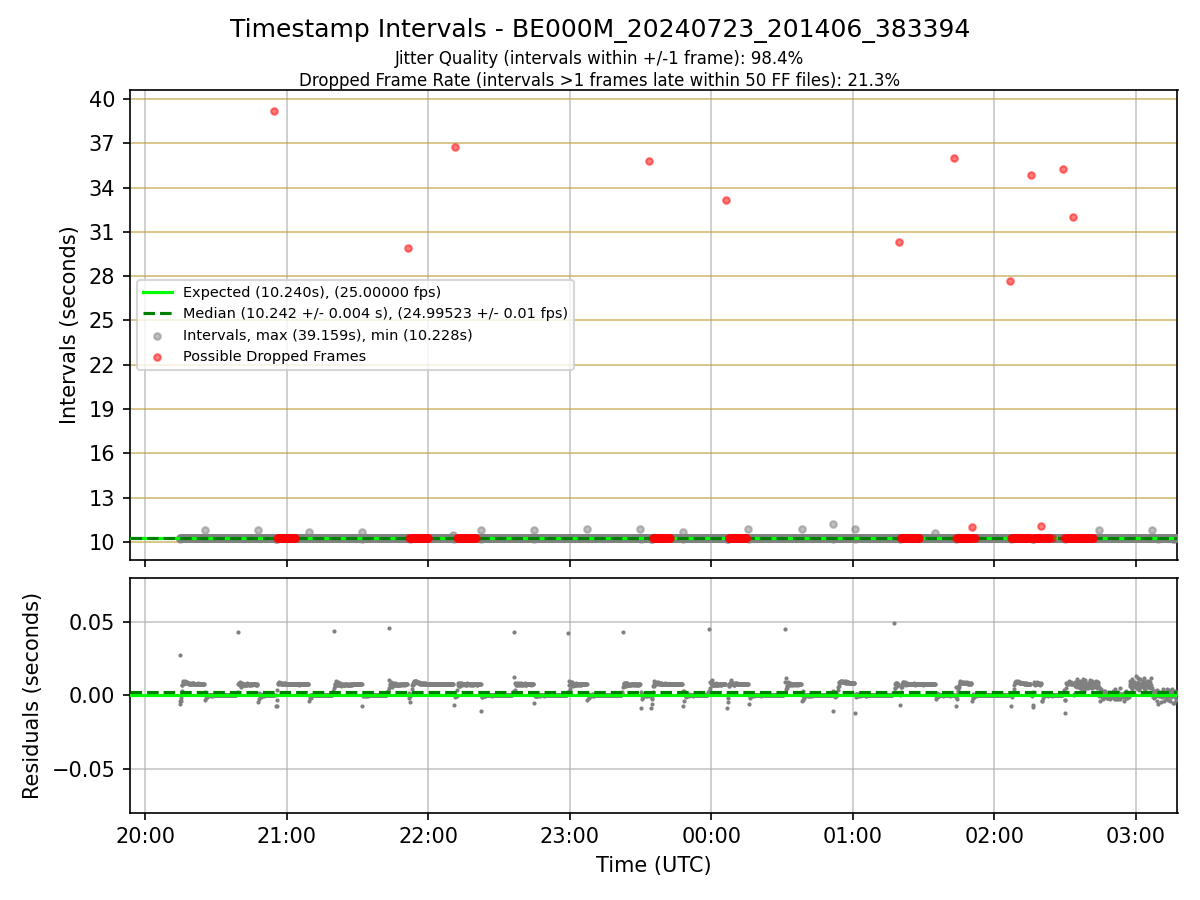Click the '28' tick on the intervals axis
The image size is (1200, 900).
tap(103, 276)
